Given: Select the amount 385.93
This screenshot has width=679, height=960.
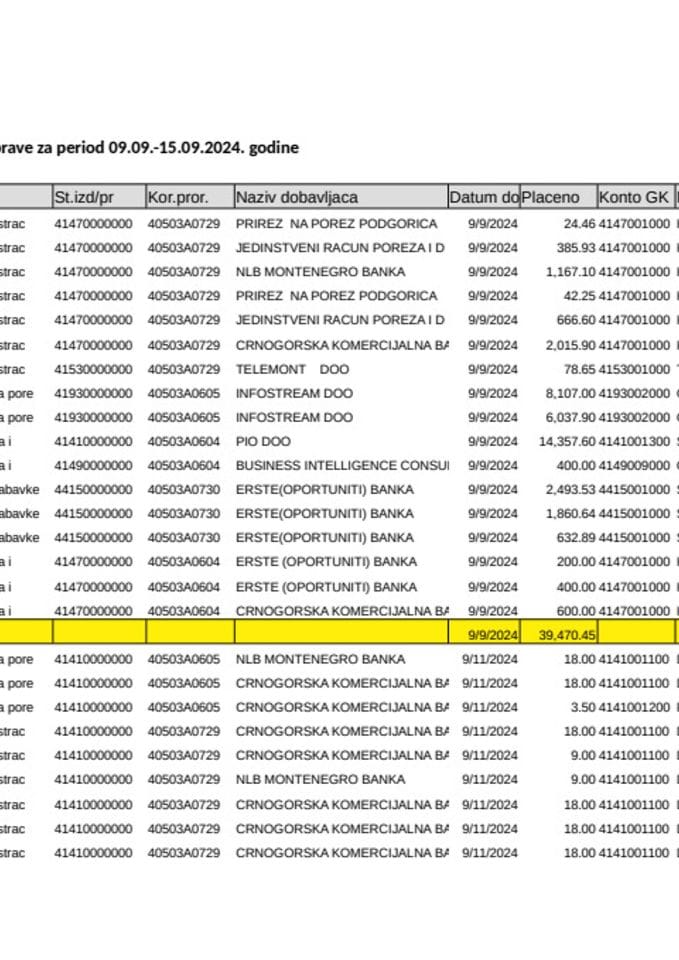Looking at the screenshot, I should pos(576,248).
